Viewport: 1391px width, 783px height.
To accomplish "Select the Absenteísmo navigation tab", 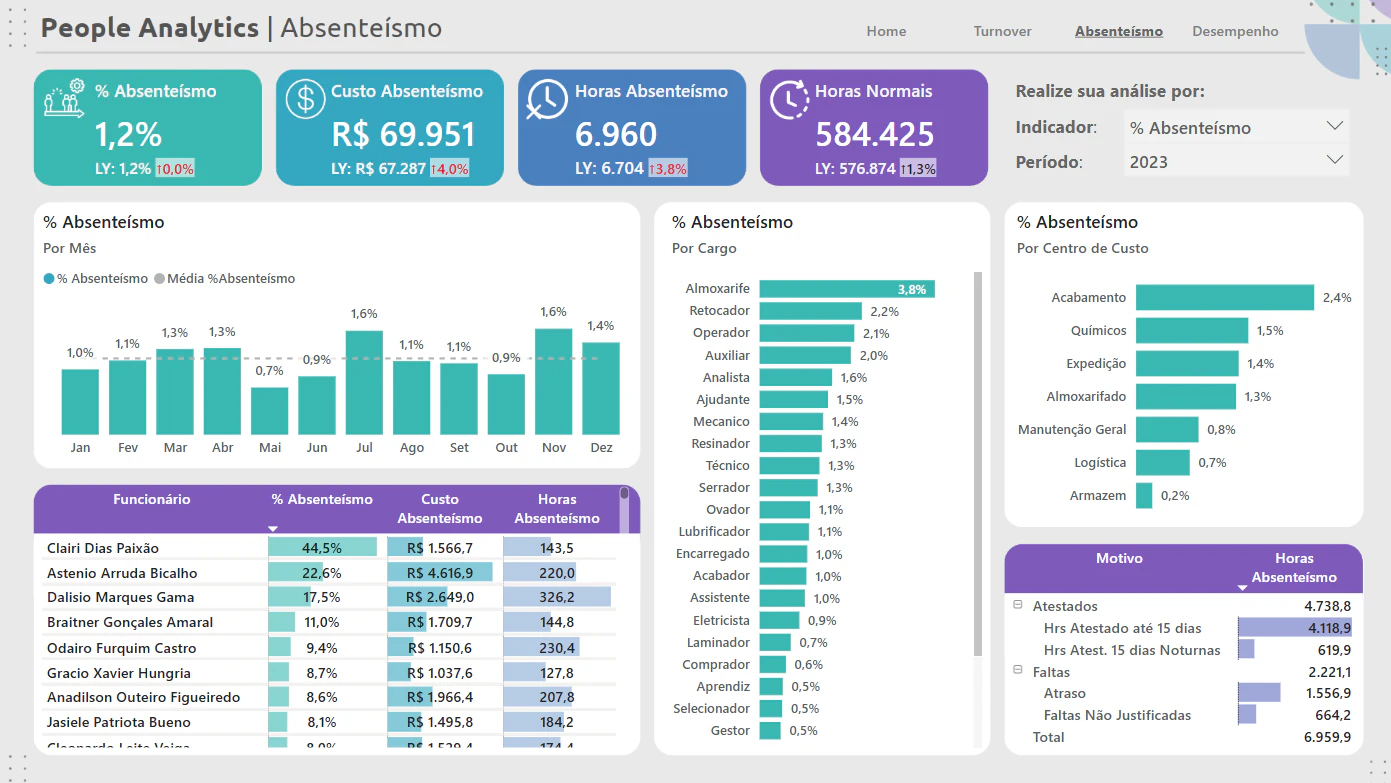I will 1119,31.
